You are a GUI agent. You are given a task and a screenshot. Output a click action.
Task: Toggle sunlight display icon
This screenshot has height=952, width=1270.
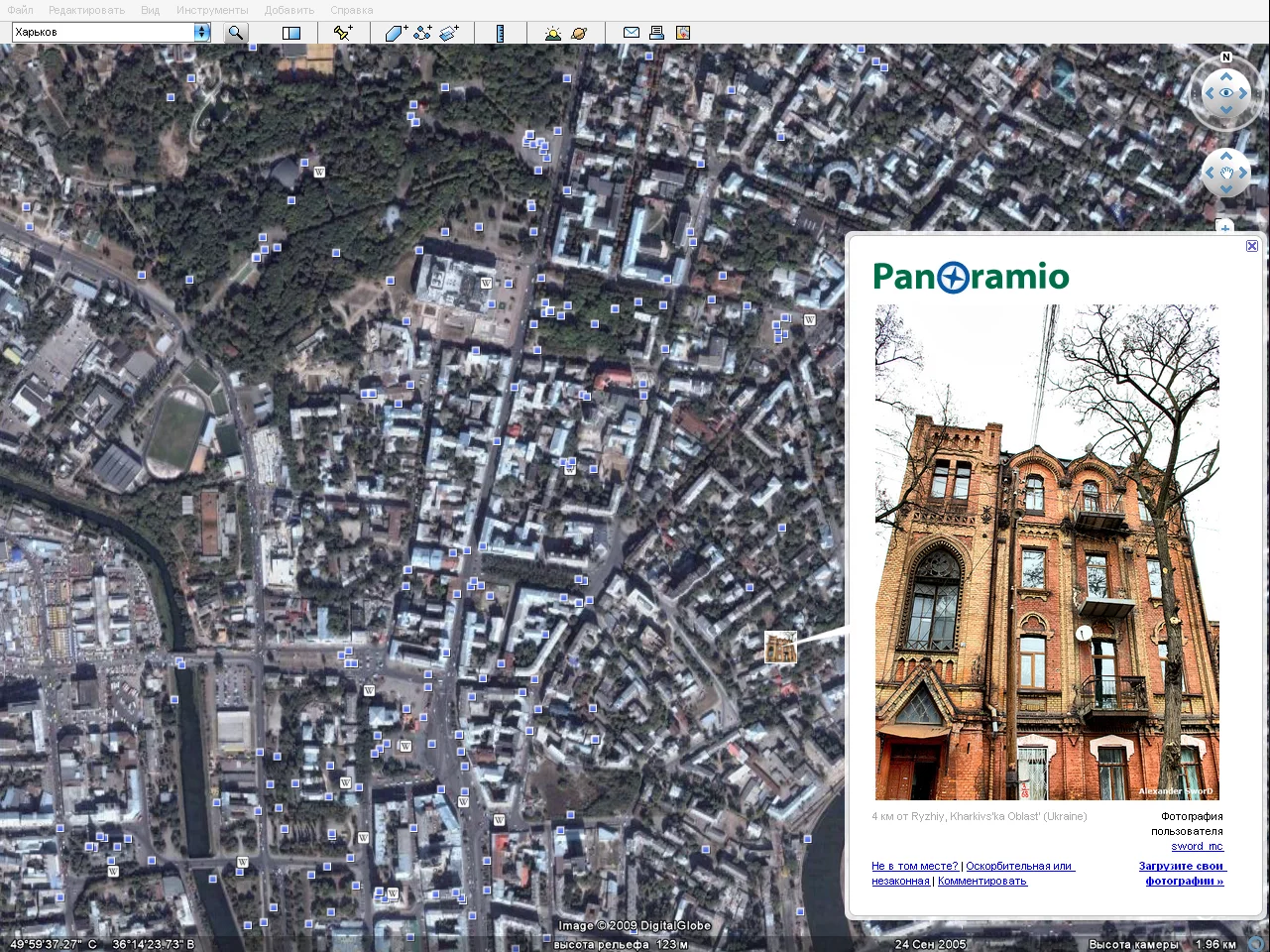553,33
